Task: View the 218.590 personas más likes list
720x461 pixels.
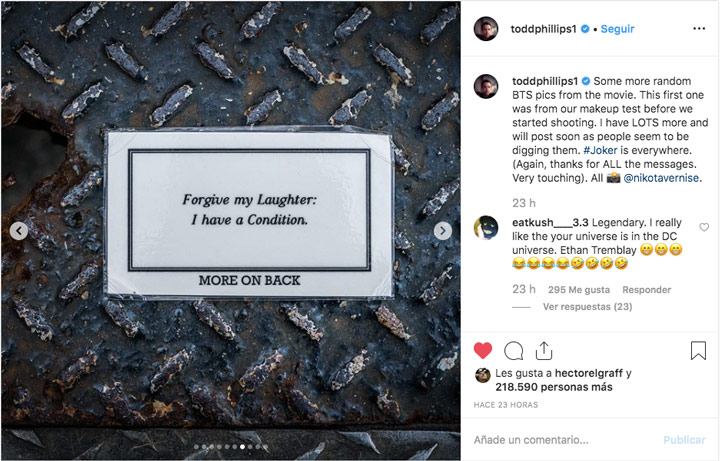Action: [554, 387]
